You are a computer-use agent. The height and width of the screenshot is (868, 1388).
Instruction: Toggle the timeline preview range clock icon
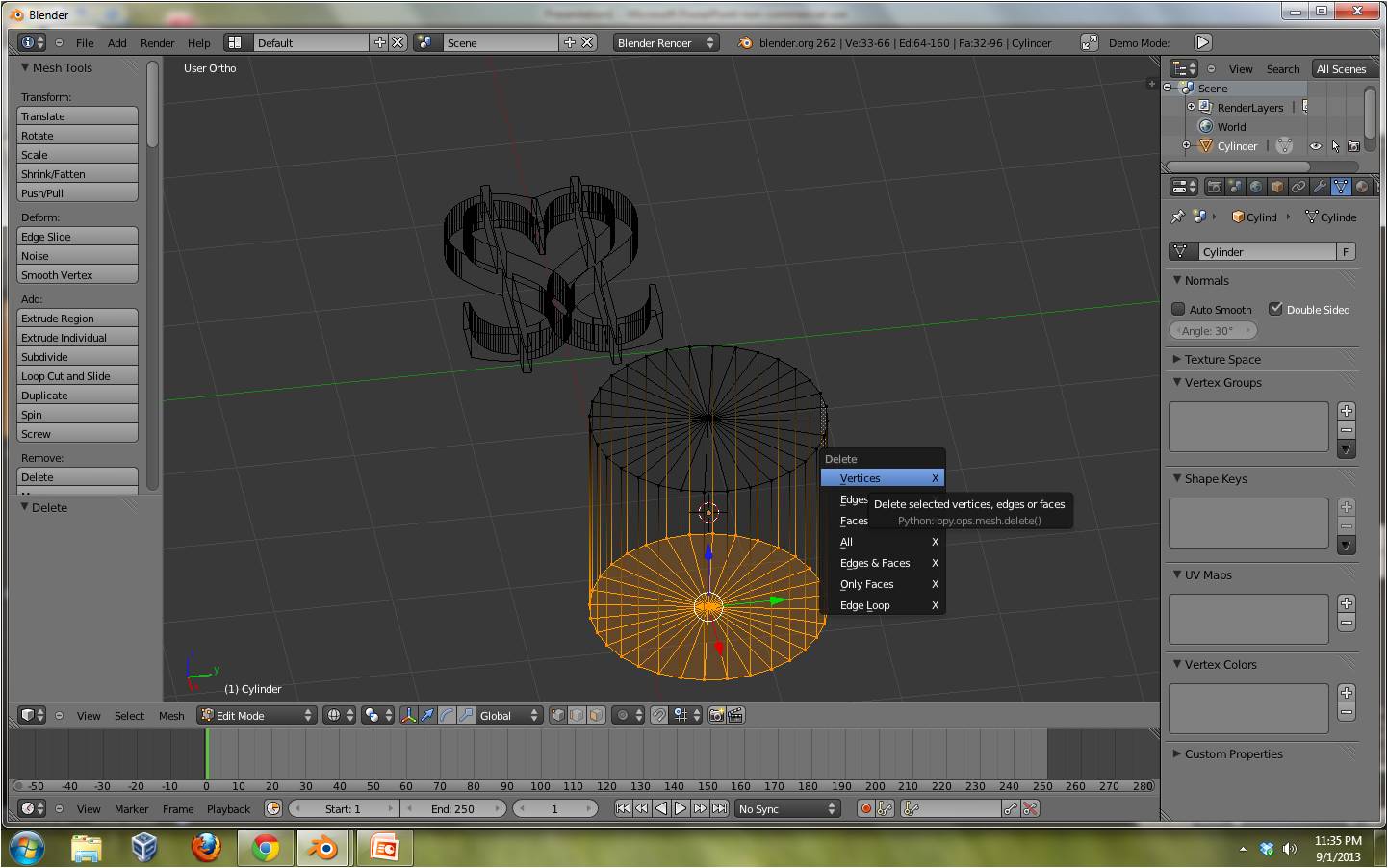pyautogui.click(x=273, y=809)
